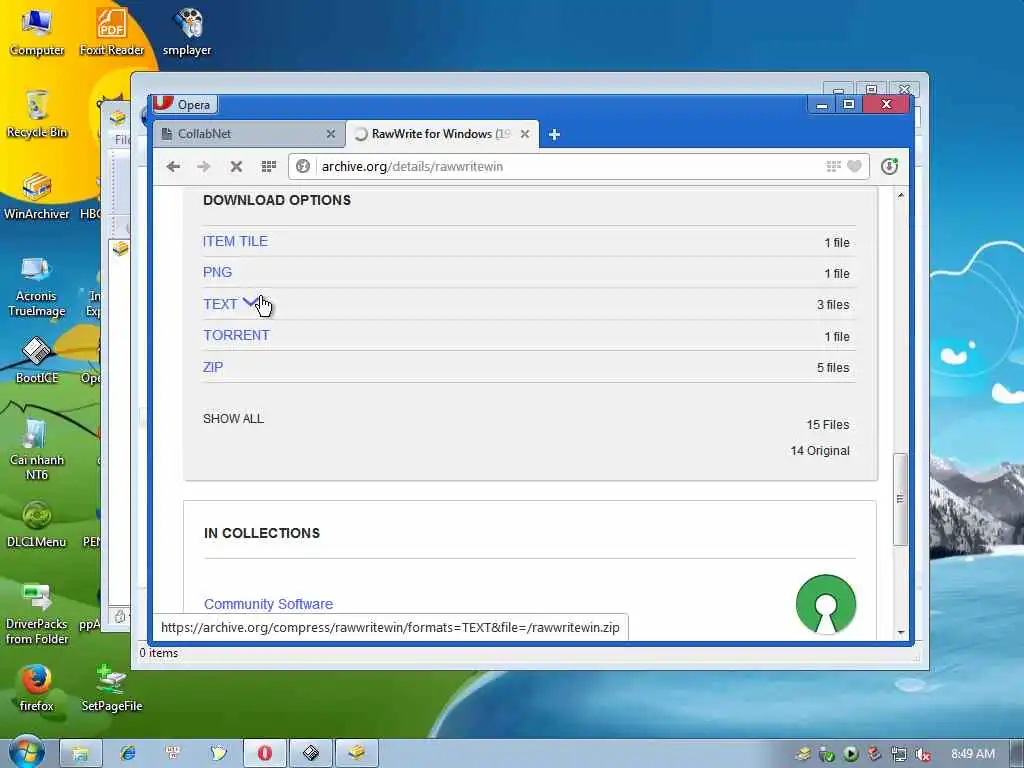Open the DLC1Menu desktop icon
The image size is (1024, 768).
(37, 524)
